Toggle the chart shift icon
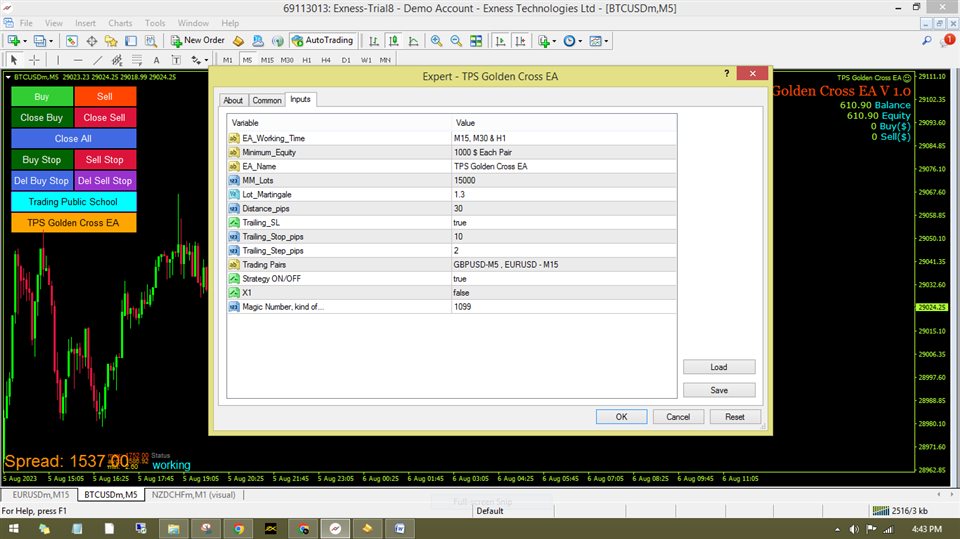The height and width of the screenshot is (539, 960). 520,41
